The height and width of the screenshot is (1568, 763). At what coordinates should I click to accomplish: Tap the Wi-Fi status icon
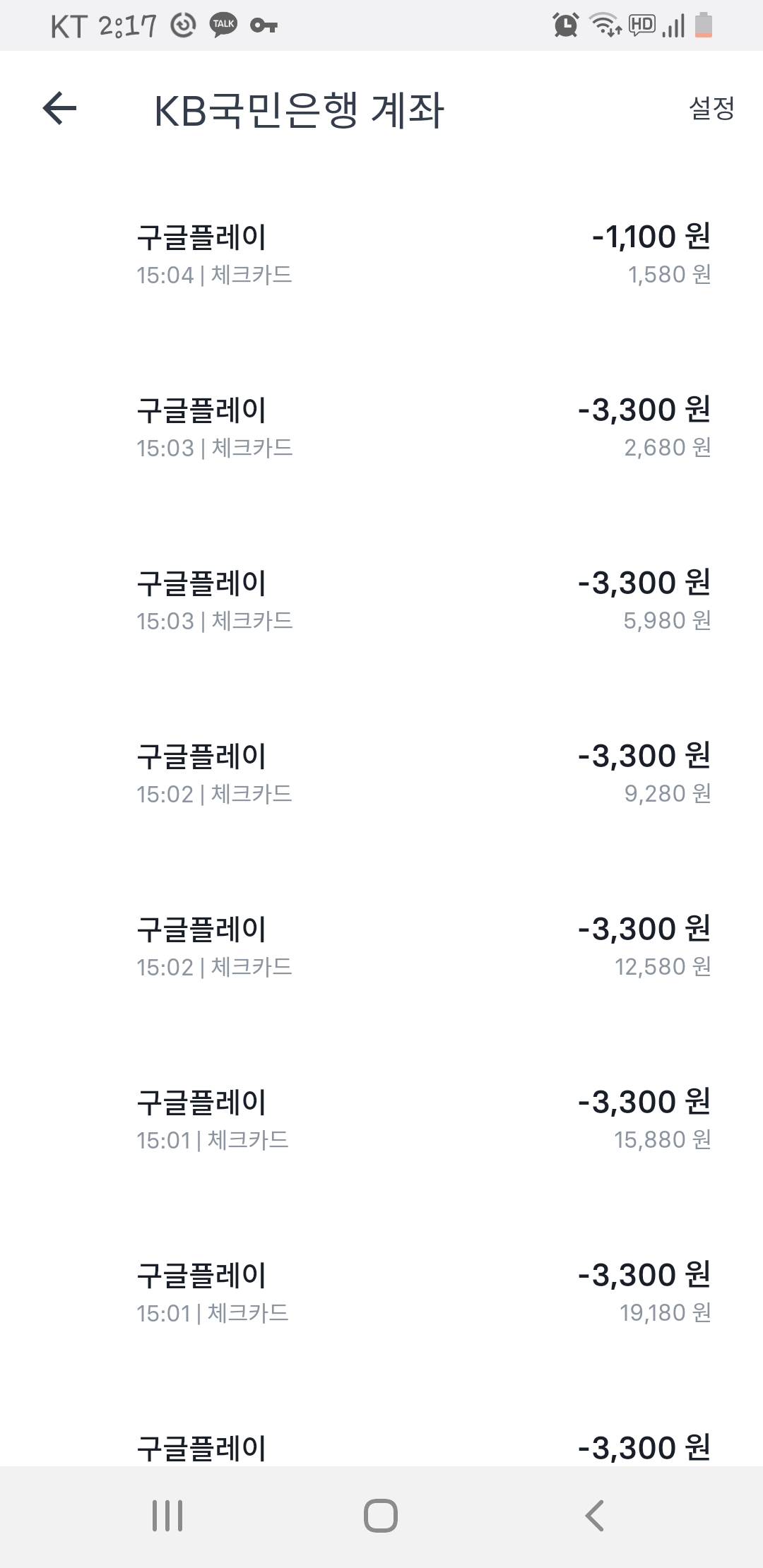click(605, 25)
